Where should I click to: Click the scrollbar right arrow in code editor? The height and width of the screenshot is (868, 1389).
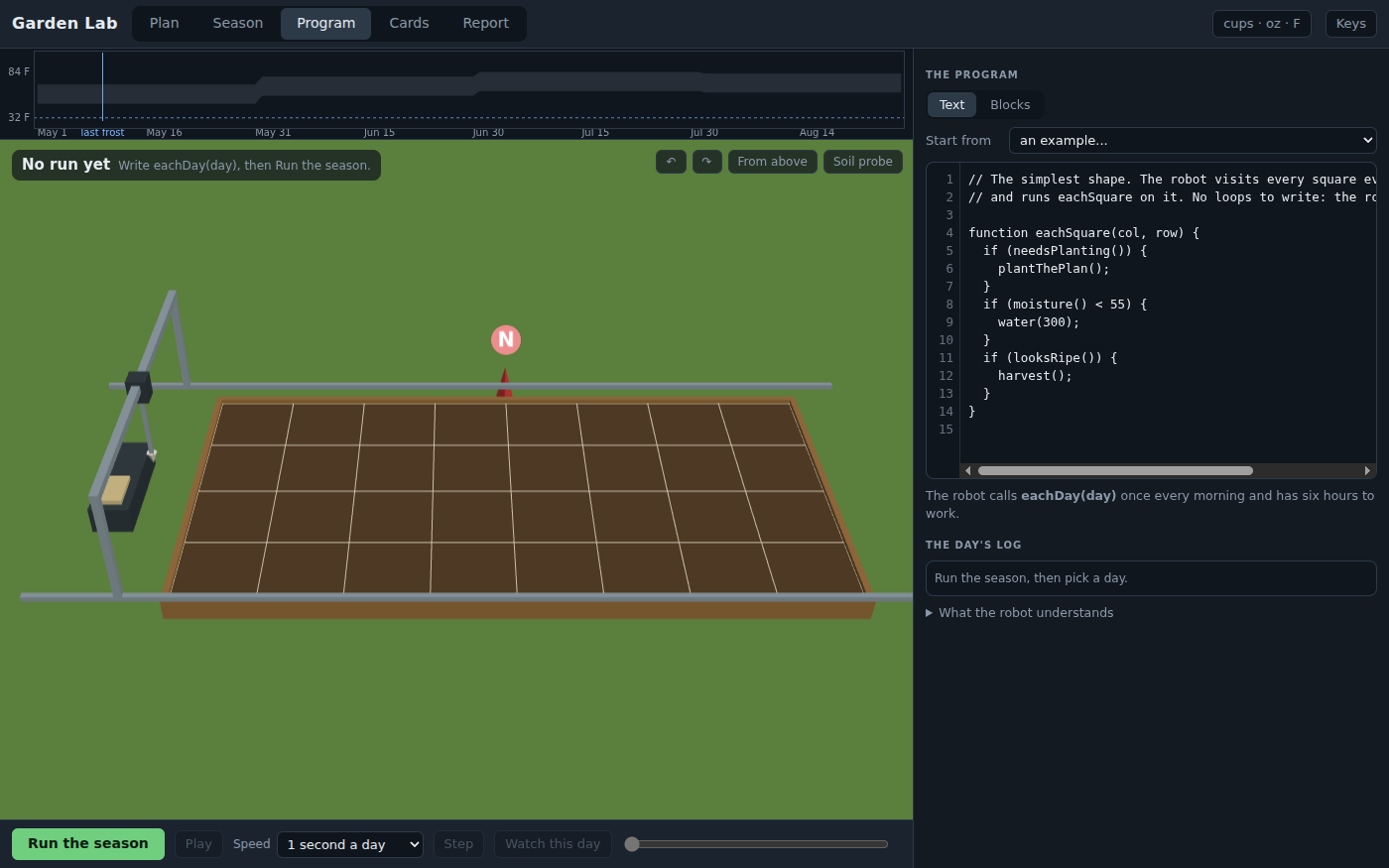pyautogui.click(x=1368, y=471)
